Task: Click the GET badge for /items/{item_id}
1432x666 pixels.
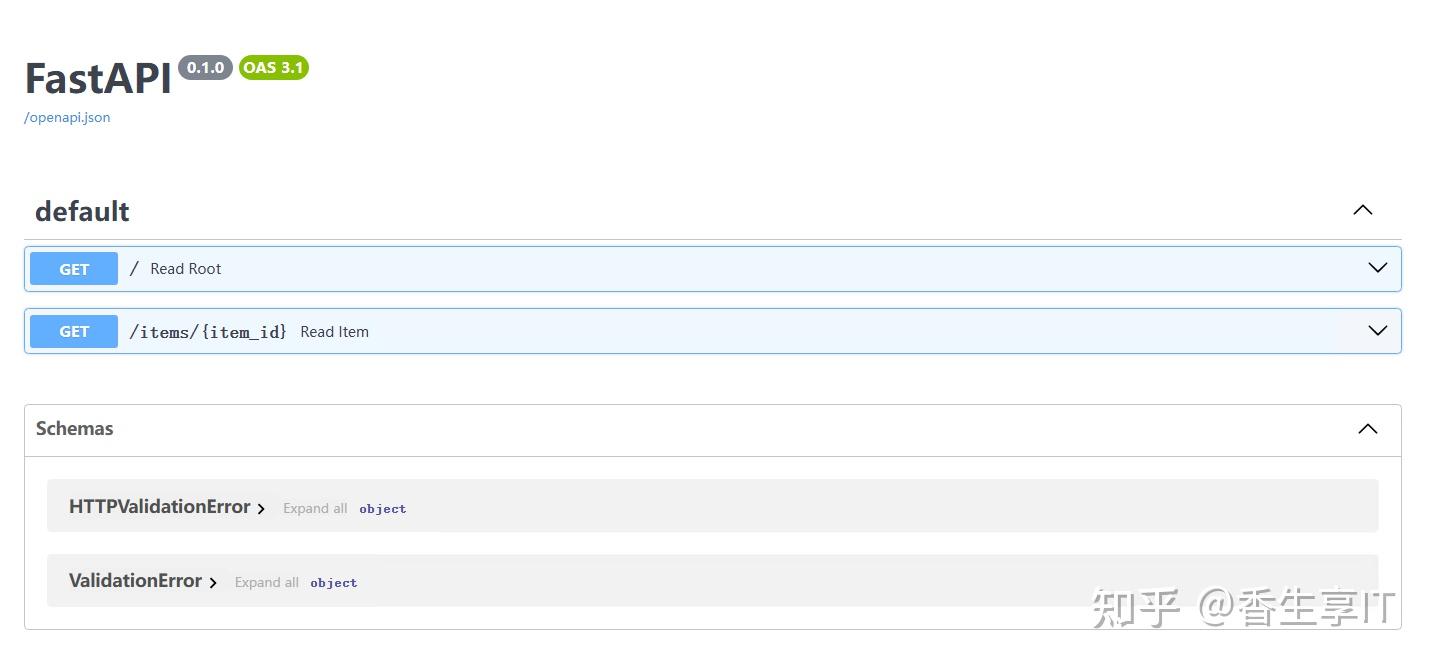Action: point(73,330)
